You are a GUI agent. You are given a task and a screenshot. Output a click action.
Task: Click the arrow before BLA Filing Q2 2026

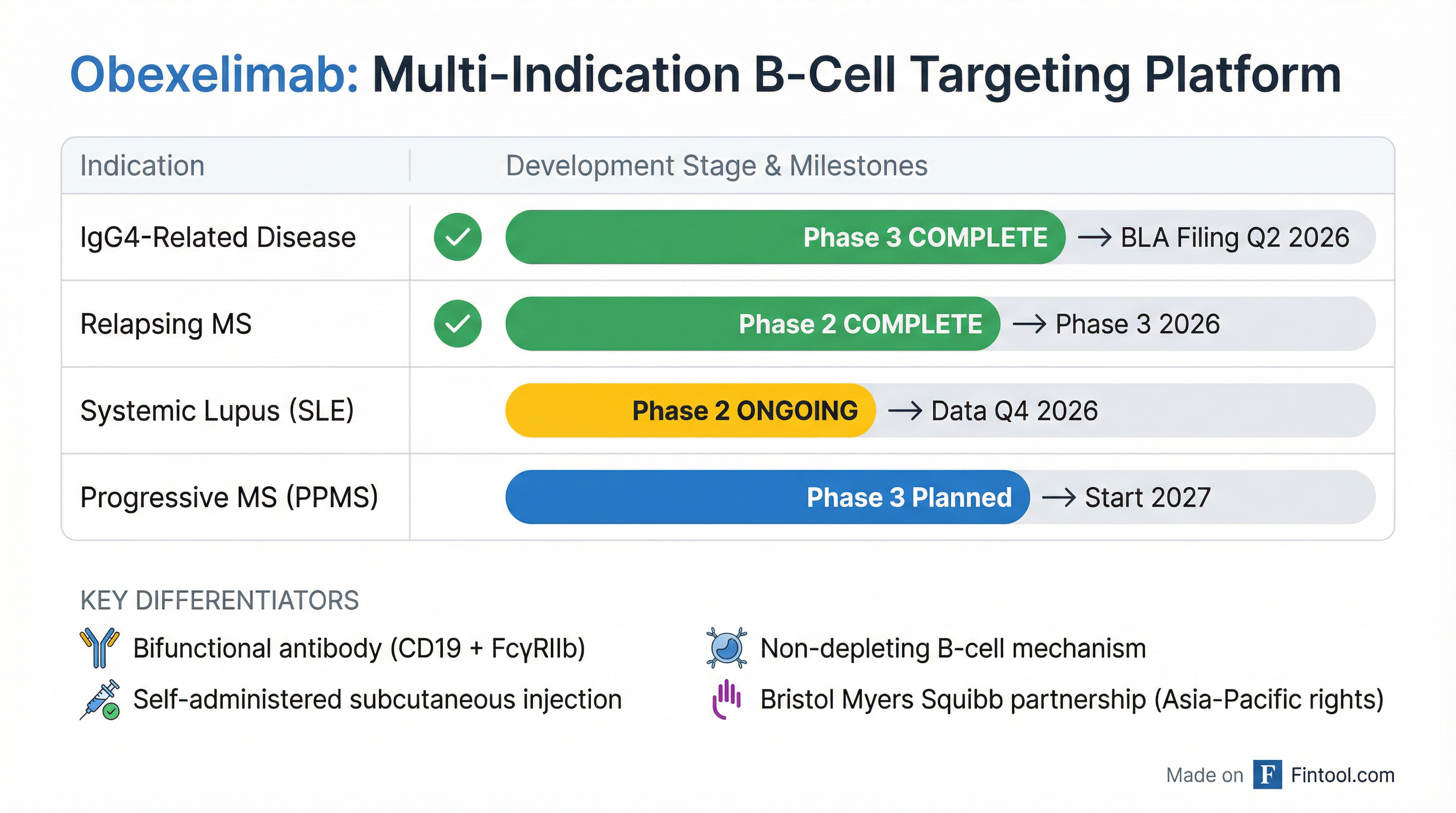click(1095, 238)
